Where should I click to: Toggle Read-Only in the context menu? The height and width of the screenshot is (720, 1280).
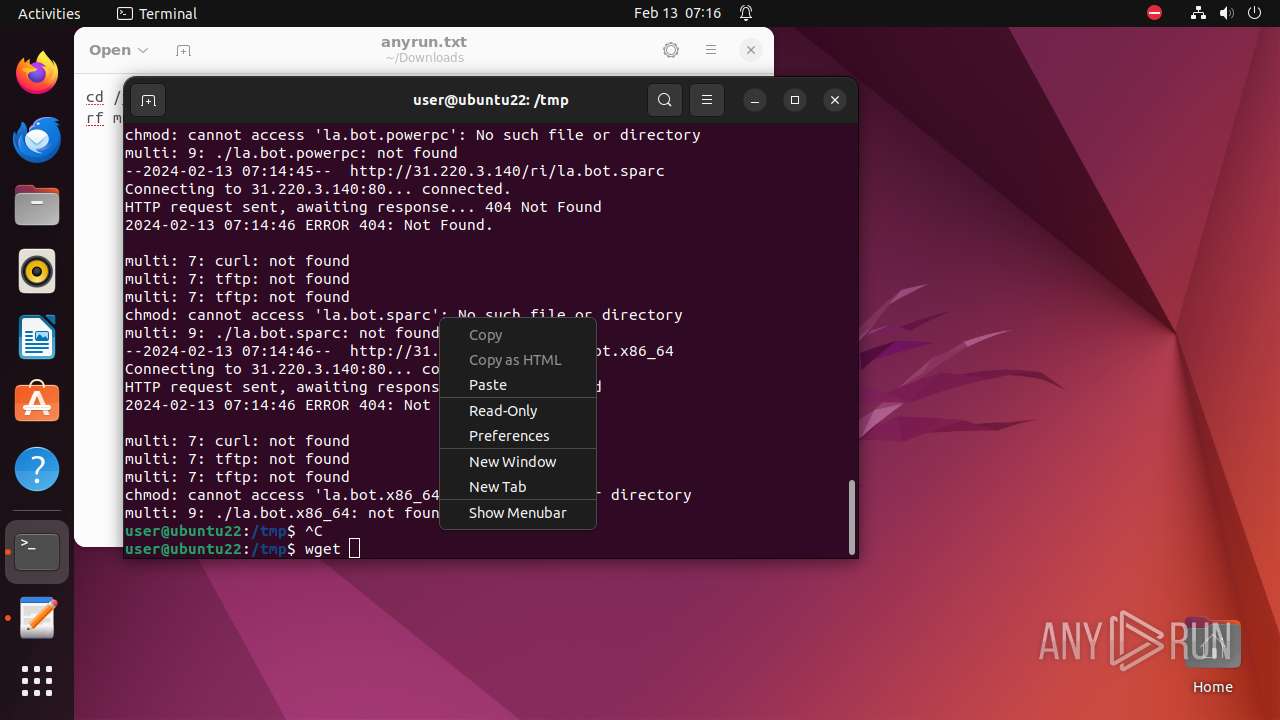[518, 411]
